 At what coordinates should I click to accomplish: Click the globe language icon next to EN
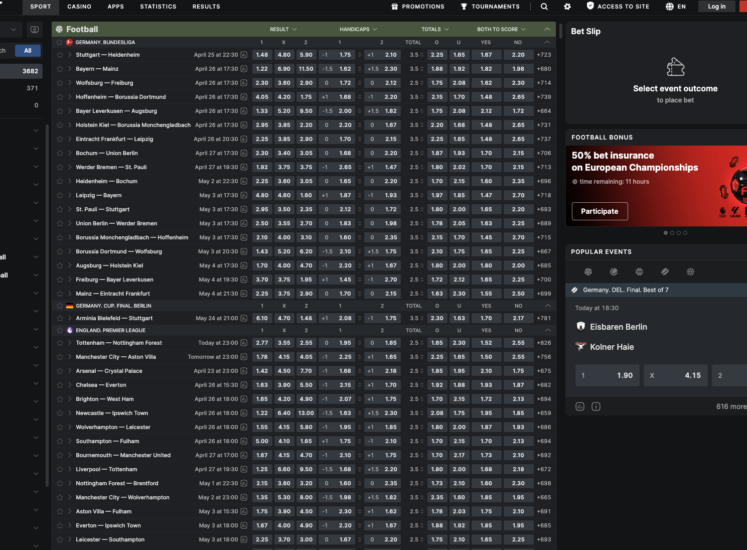pos(667,6)
